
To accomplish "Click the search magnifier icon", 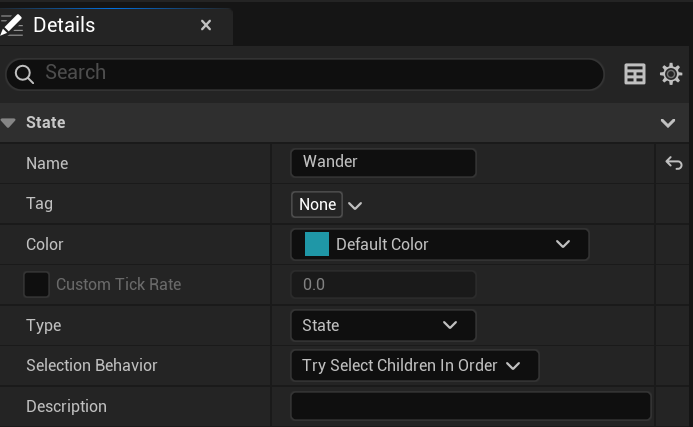I will 24,74.
